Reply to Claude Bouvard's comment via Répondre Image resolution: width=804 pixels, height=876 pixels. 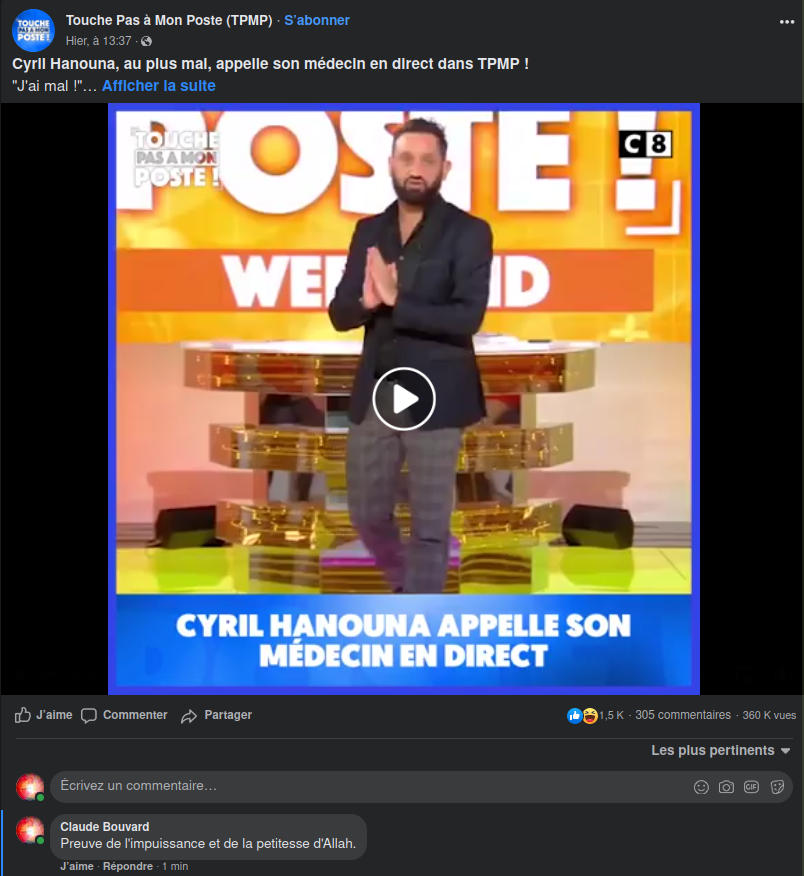[x=128, y=866]
